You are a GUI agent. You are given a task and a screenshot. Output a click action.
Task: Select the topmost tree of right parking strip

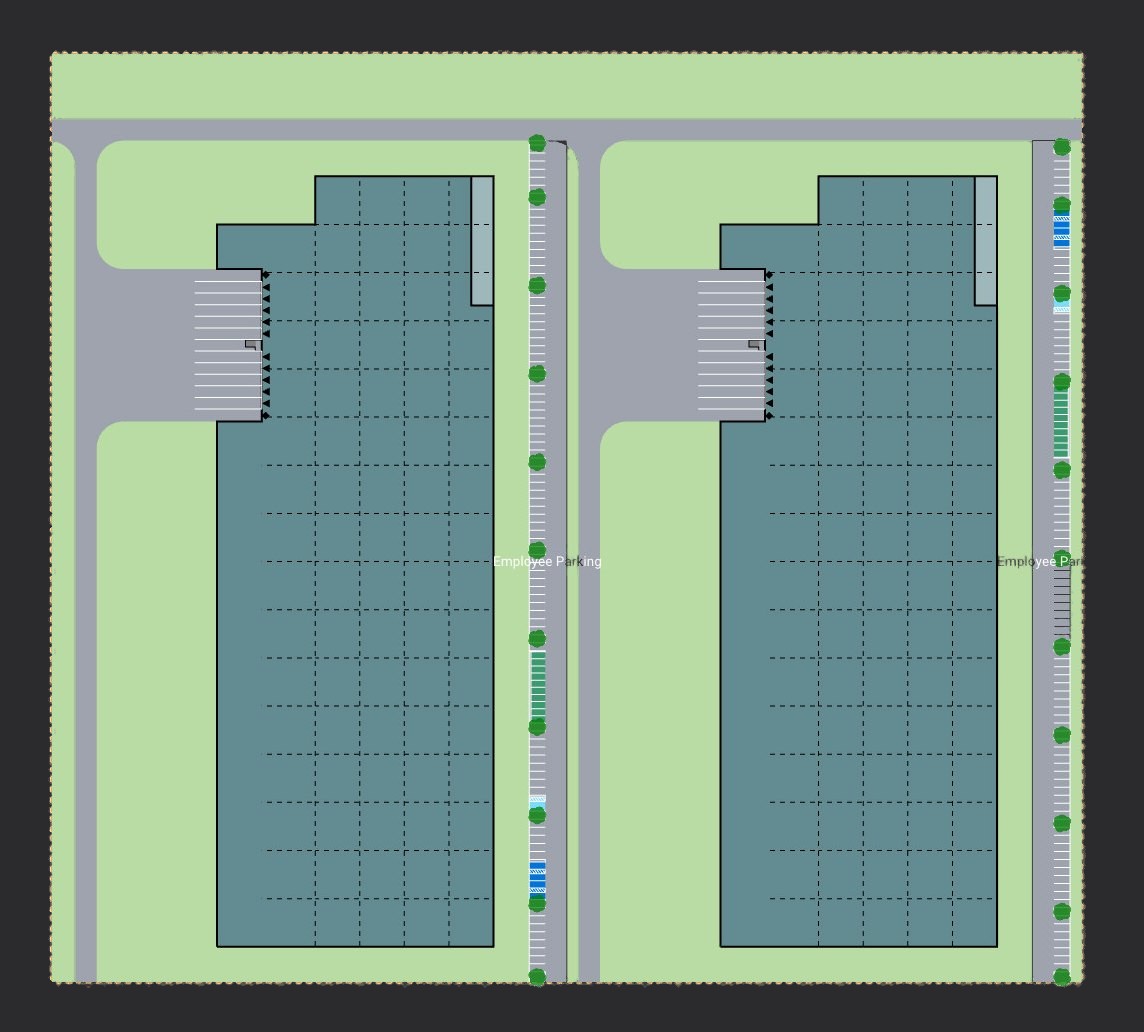pos(1062,147)
